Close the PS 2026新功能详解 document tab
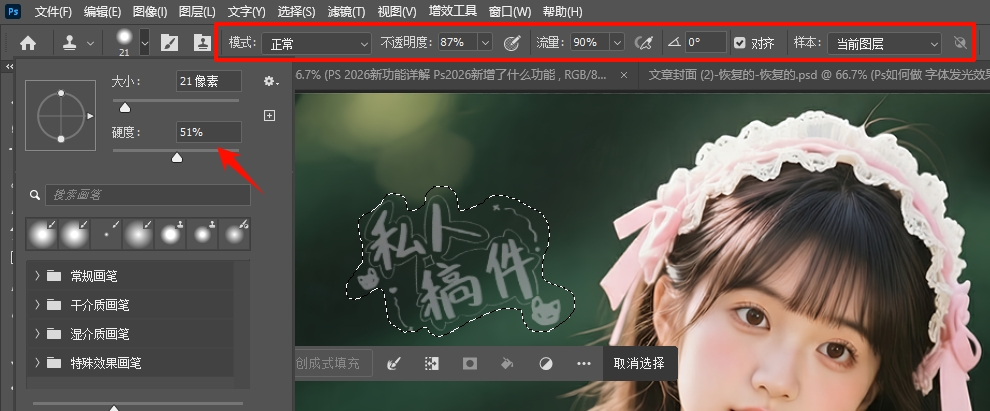Screen dimensions: 990x411 pyautogui.click(x=624, y=74)
